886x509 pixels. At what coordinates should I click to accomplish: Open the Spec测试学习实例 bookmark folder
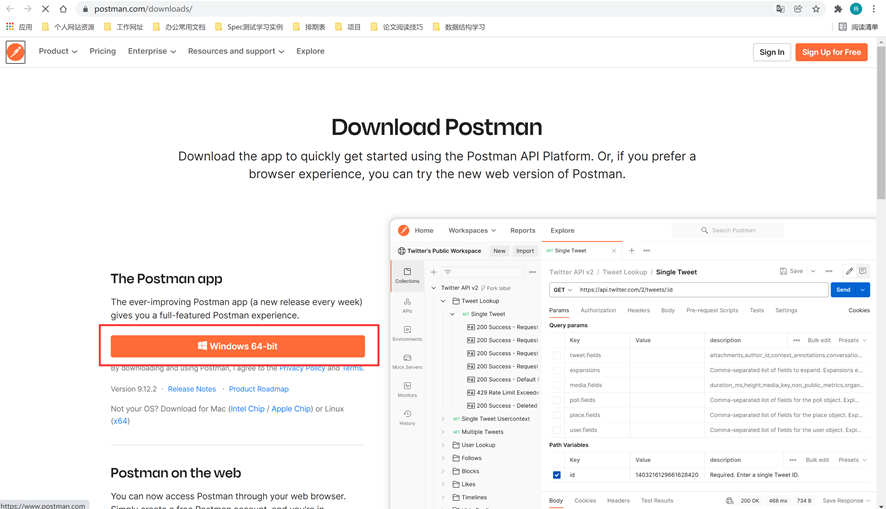(249, 27)
